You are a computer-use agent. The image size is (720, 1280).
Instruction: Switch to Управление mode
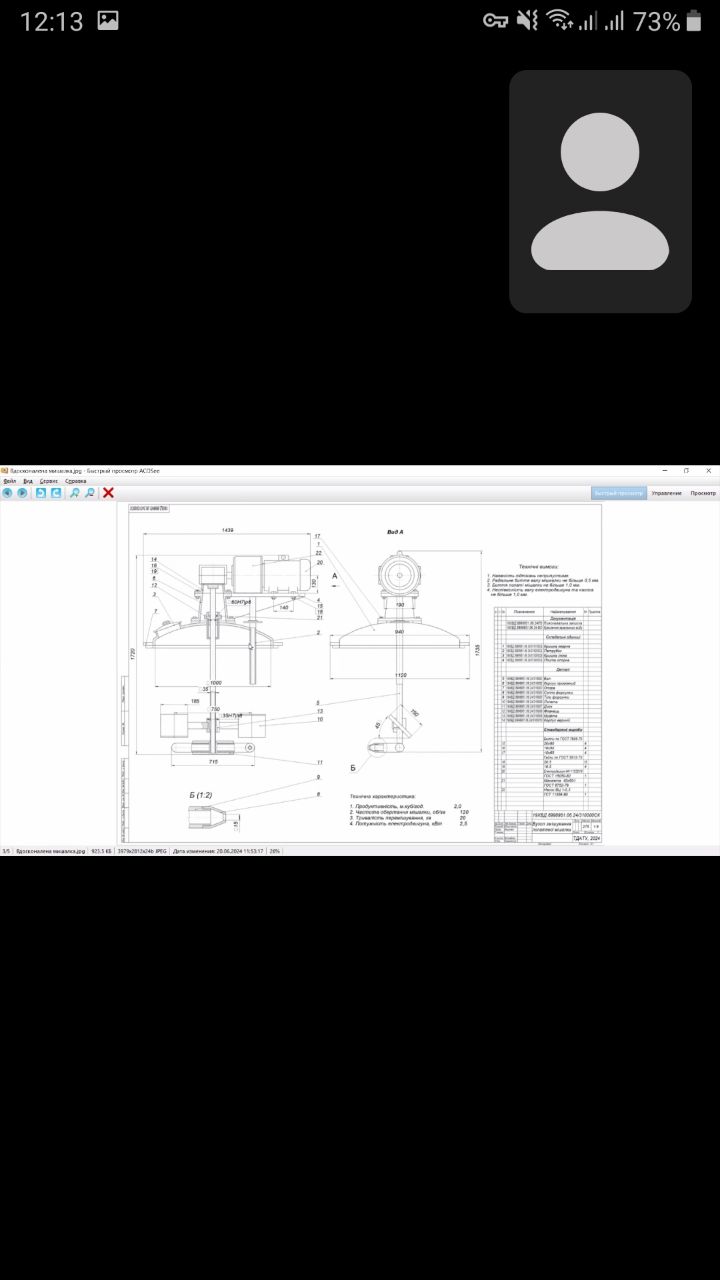(666, 493)
